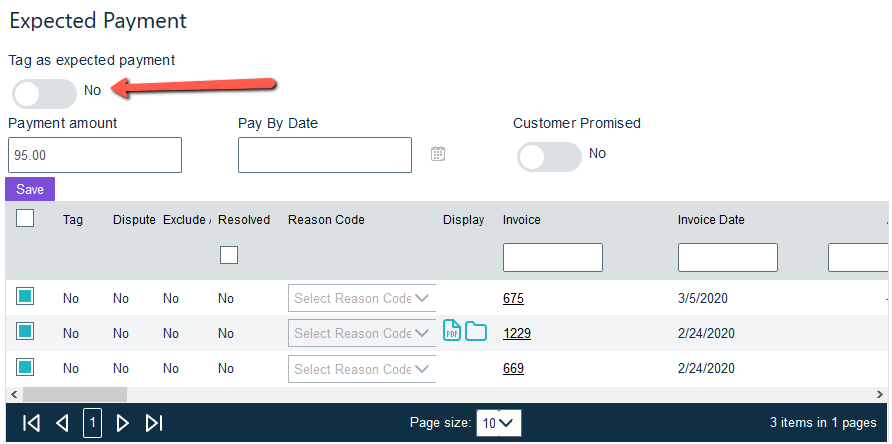Click into the Payment amount field
This screenshot has width=892, height=444.
pyautogui.click(x=95, y=156)
